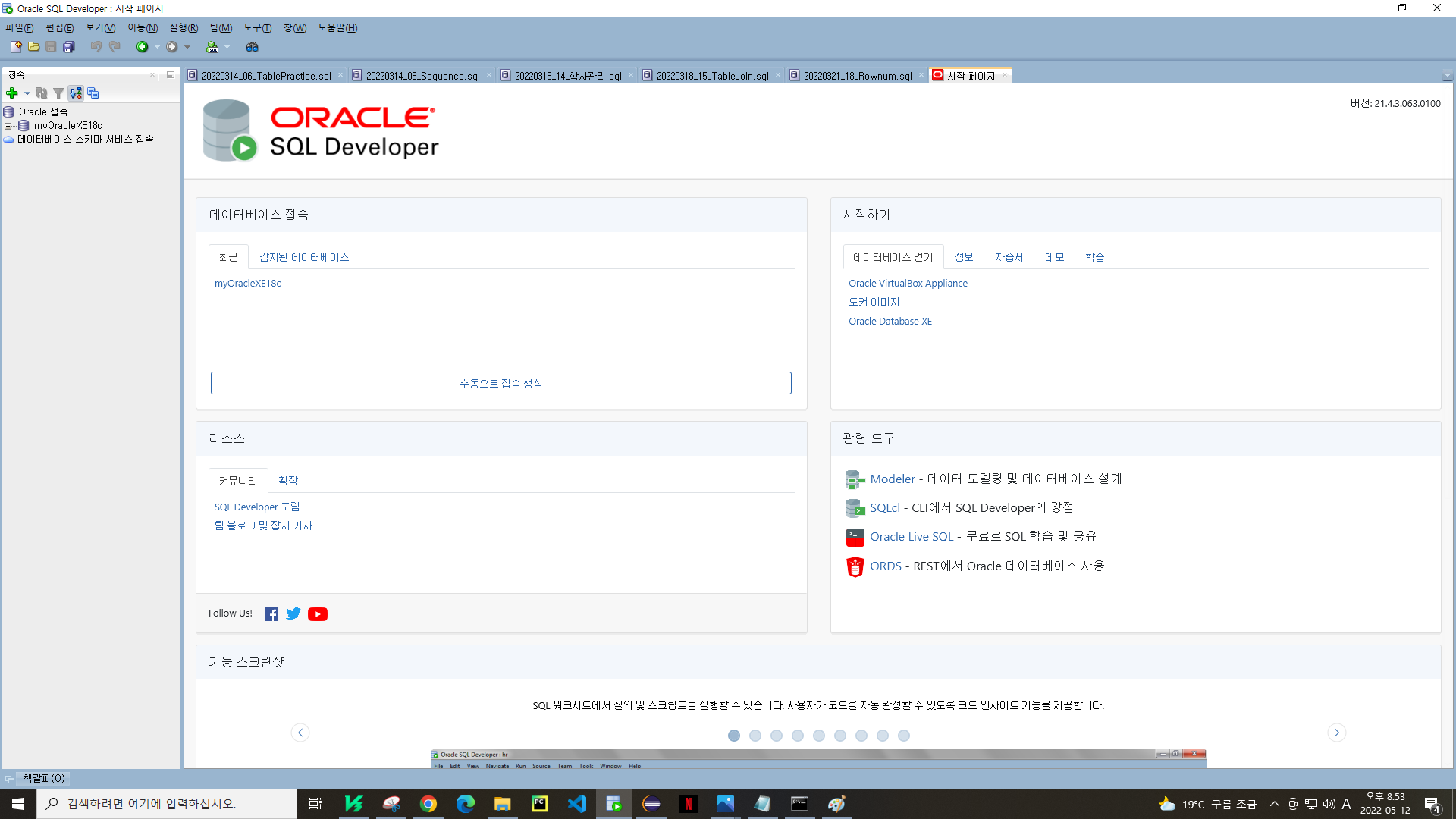Click the SQL Worksheet toolbar icon

point(212,47)
